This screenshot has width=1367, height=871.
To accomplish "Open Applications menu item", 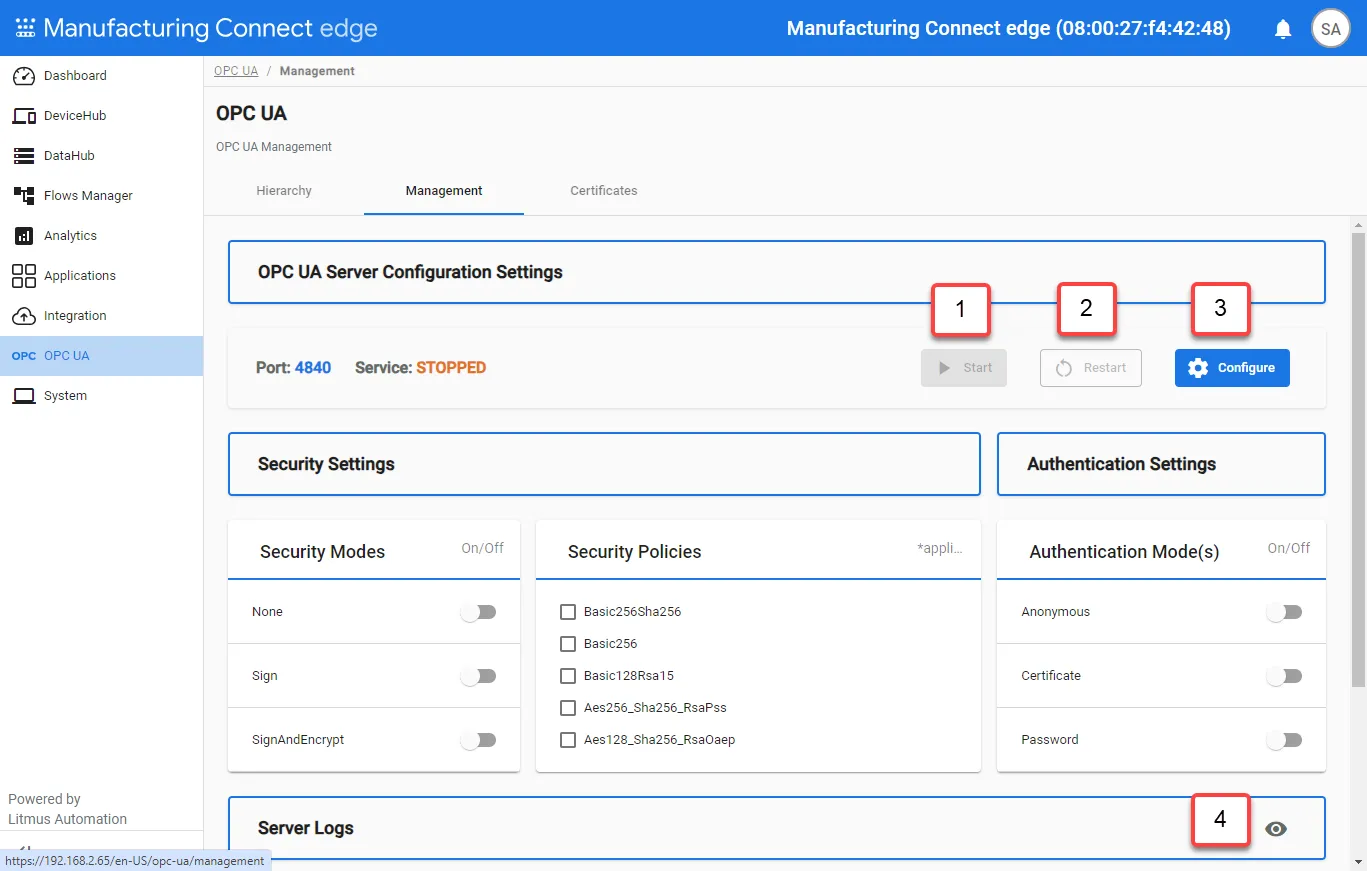I will click(x=101, y=276).
